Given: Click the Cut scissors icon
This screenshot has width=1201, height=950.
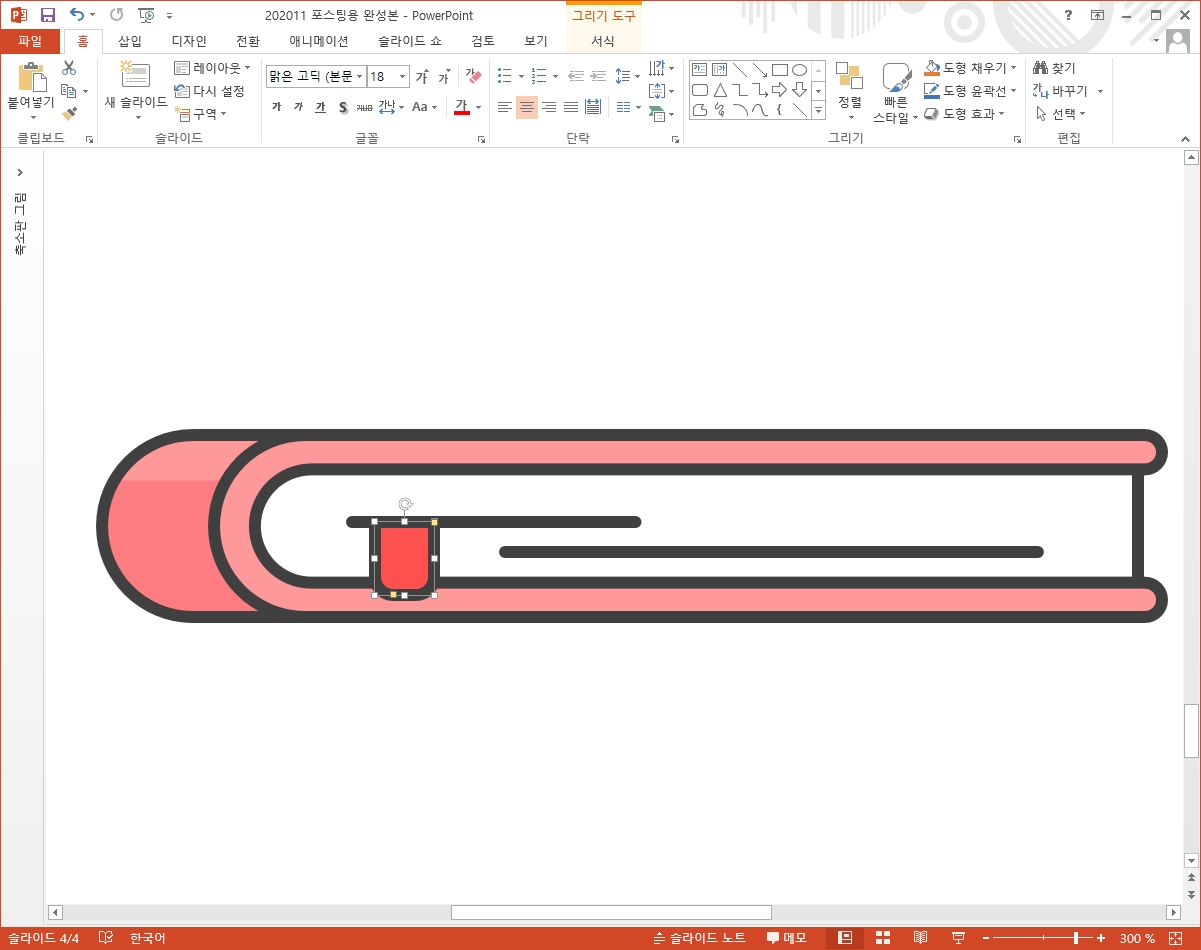Looking at the screenshot, I should pos(69,68).
